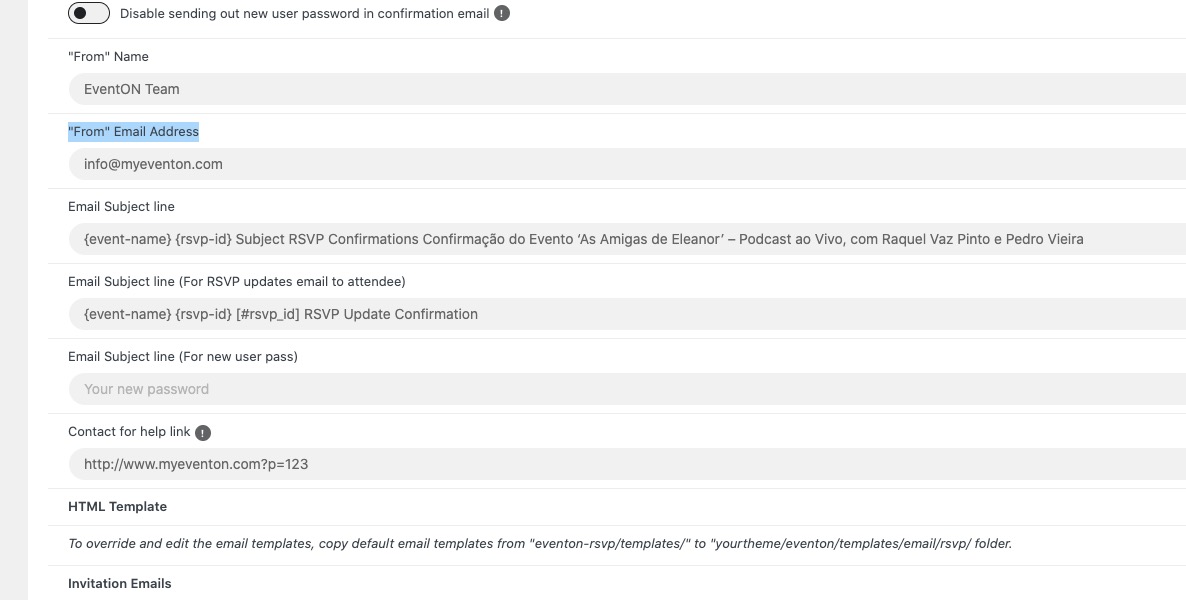This screenshot has width=1186, height=600.
Task: Select the Invitation Emails section heading
Action: (x=120, y=583)
